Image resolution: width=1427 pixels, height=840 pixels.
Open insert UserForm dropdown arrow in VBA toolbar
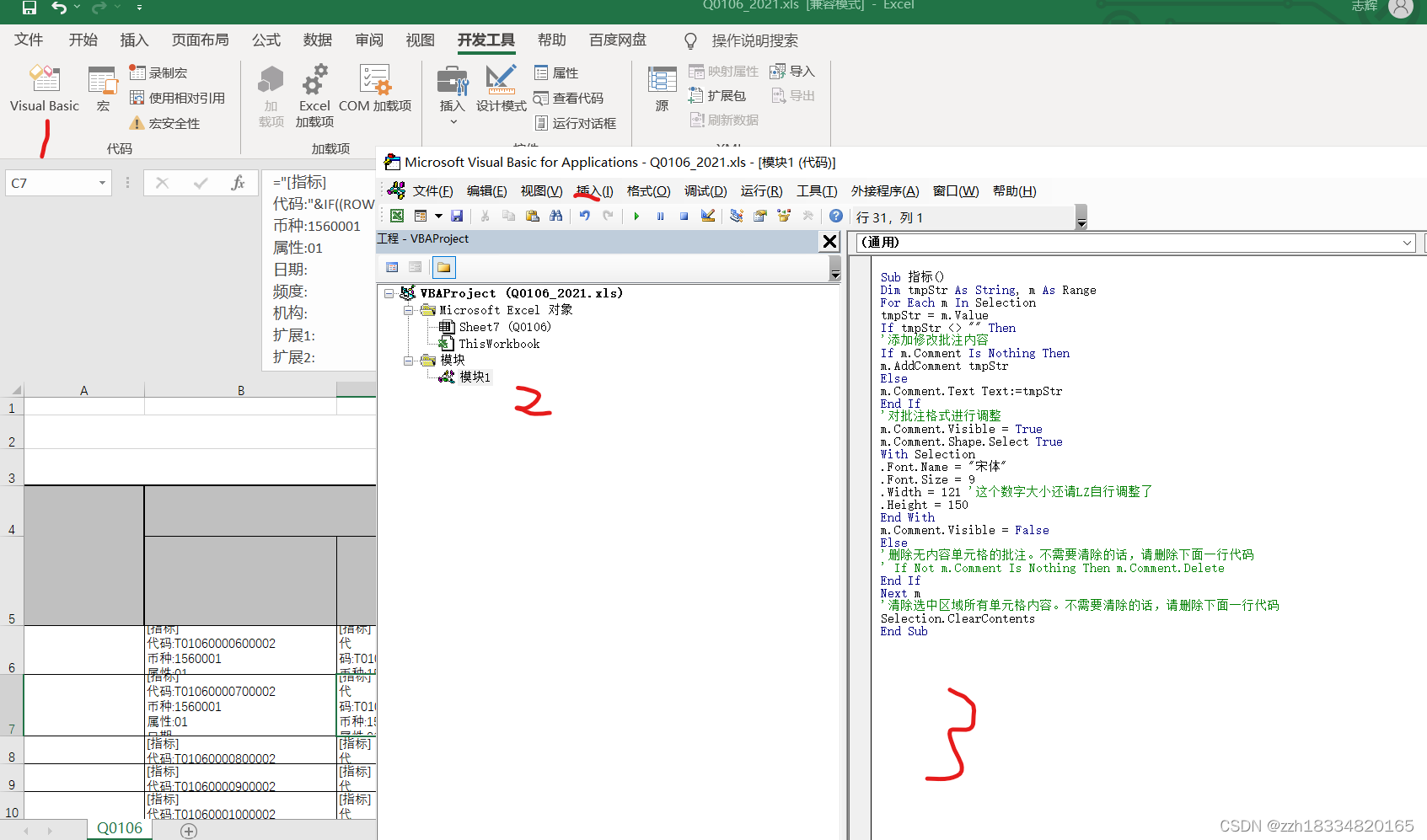pos(438,217)
